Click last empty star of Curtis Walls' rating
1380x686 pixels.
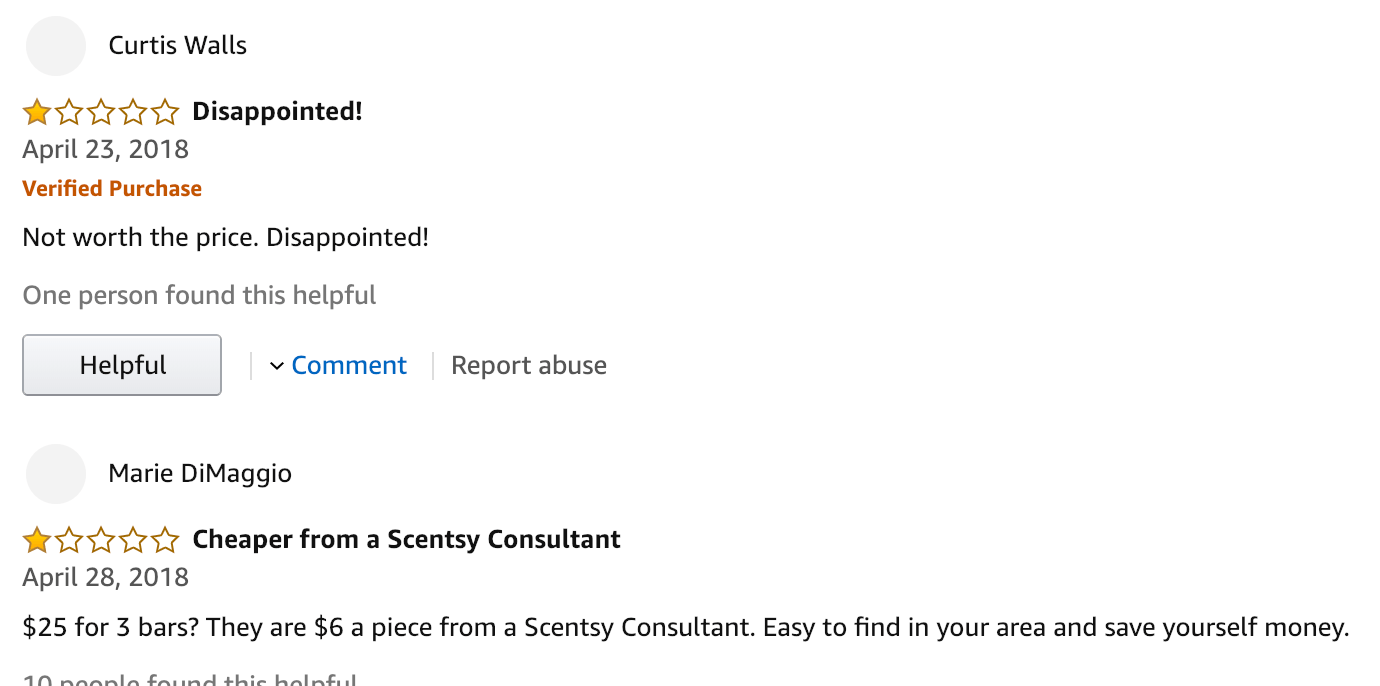point(164,112)
